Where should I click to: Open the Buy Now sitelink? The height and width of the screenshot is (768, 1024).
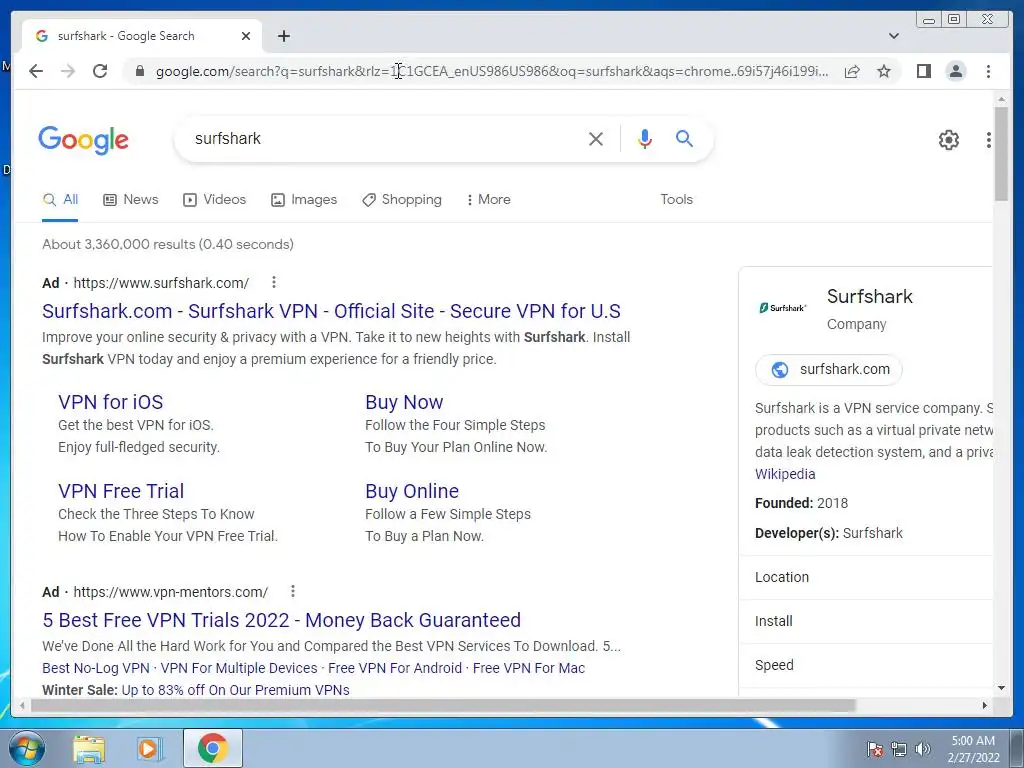click(404, 402)
